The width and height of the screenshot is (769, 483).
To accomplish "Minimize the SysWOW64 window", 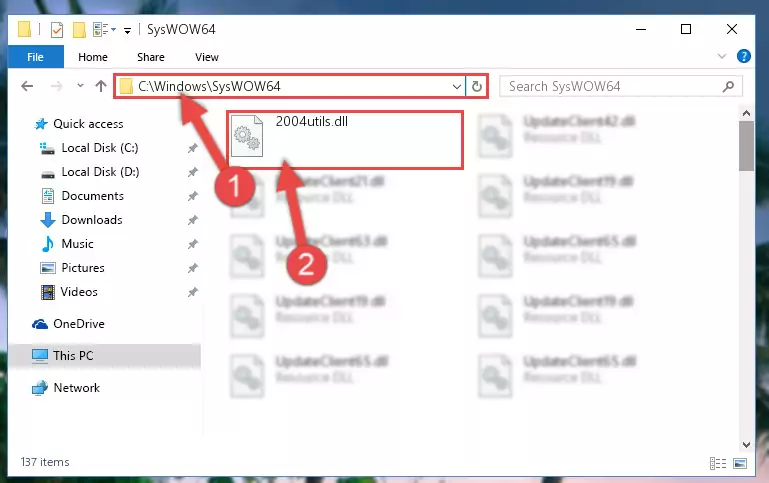I will [641, 29].
